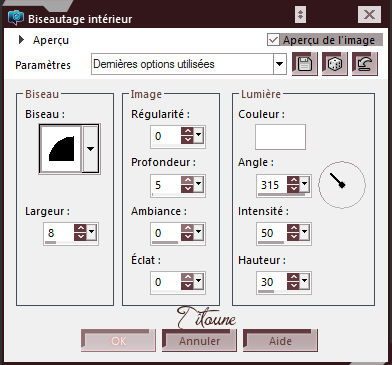
Task: Decrease the Largeur value with down arrow
Action: 80,236
